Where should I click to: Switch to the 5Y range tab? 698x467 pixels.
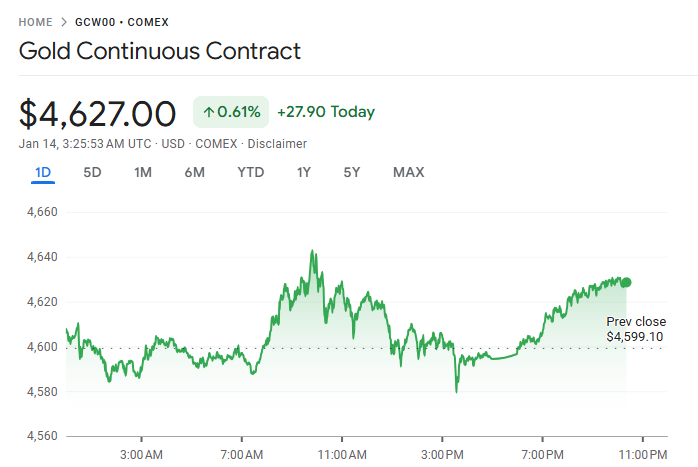[x=351, y=172]
